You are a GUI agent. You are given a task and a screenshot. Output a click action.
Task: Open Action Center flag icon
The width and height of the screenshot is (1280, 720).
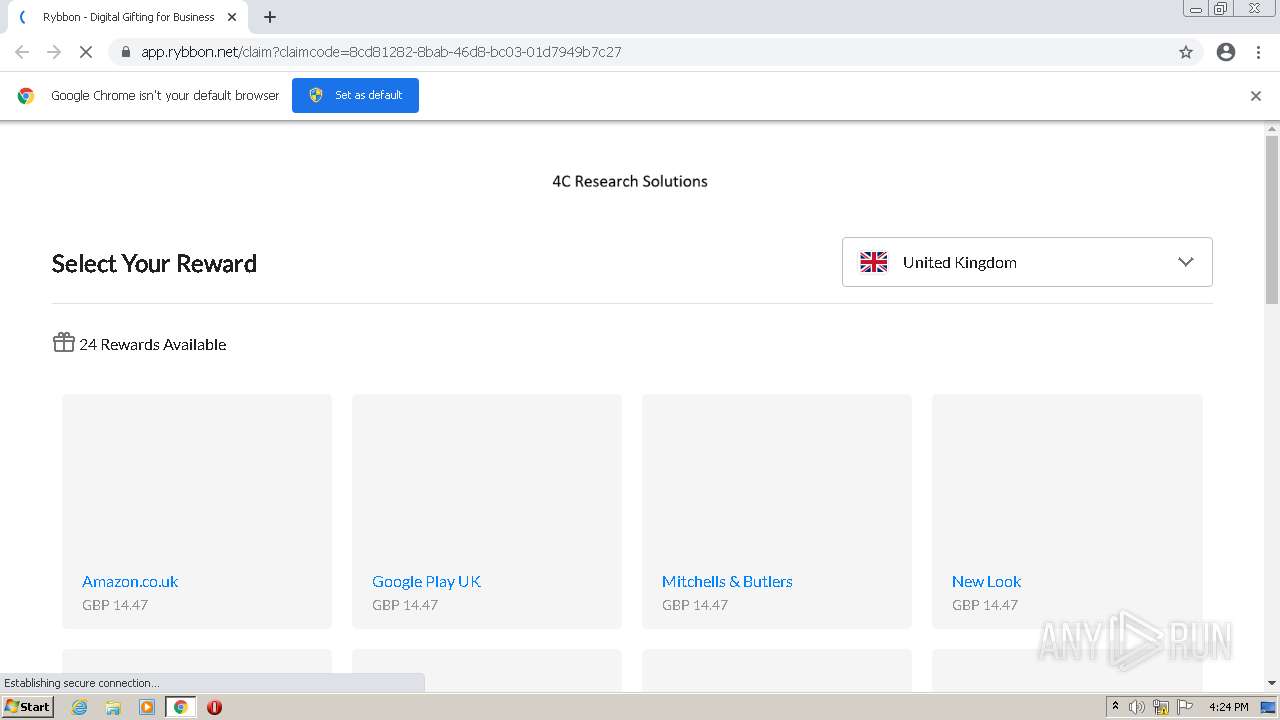(1185, 707)
